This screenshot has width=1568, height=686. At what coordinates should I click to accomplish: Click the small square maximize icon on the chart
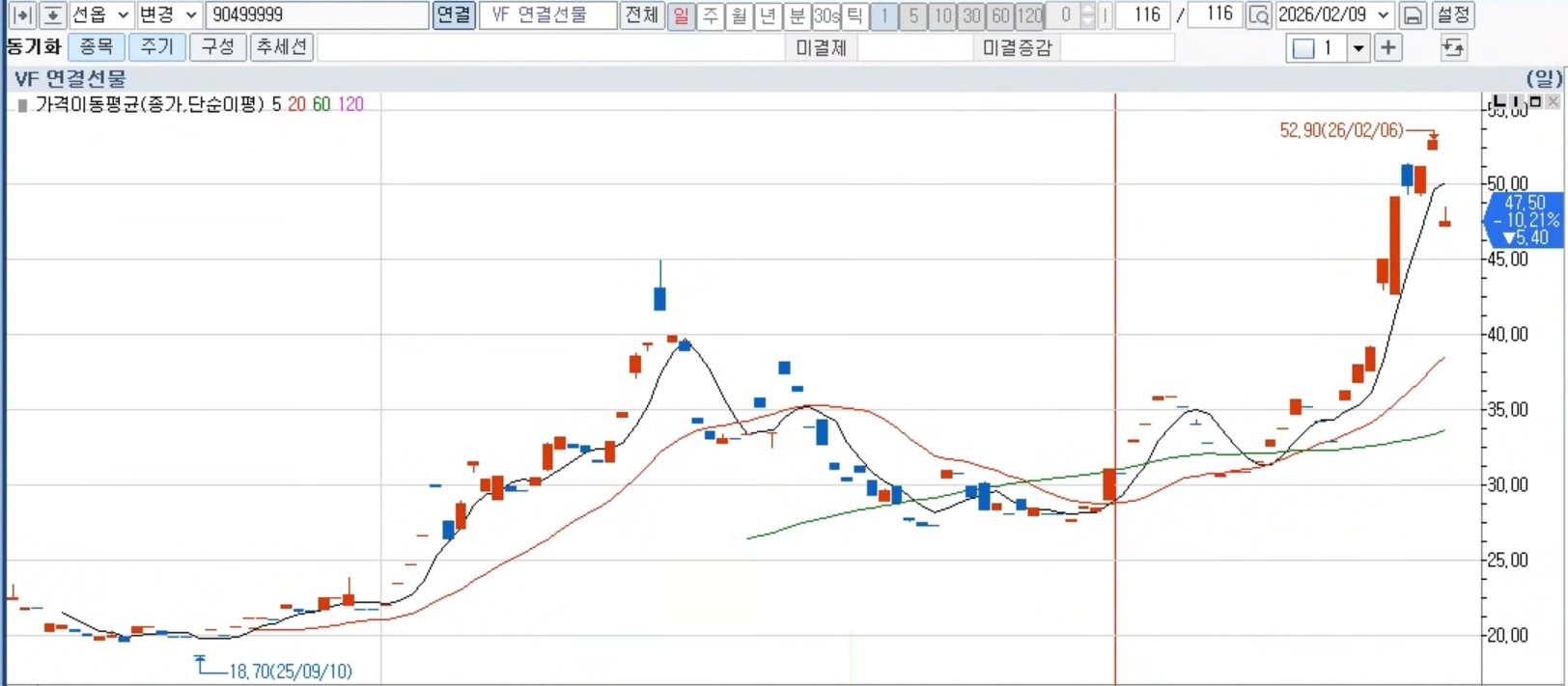(1534, 101)
